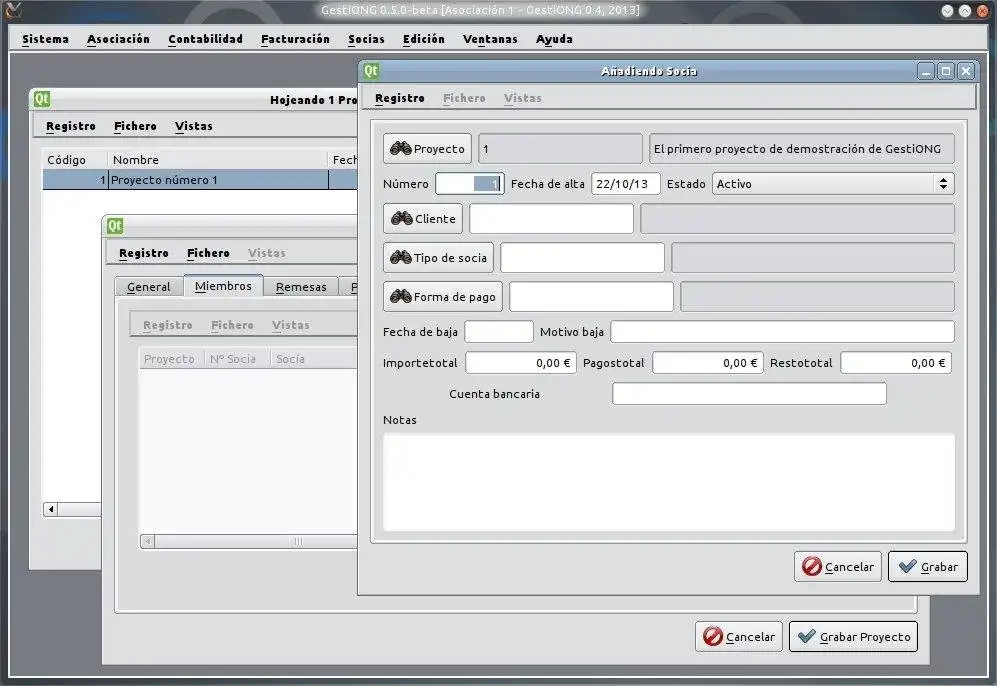
Task: Click the Nº Socia column header
Action: (x=236, y=359)
